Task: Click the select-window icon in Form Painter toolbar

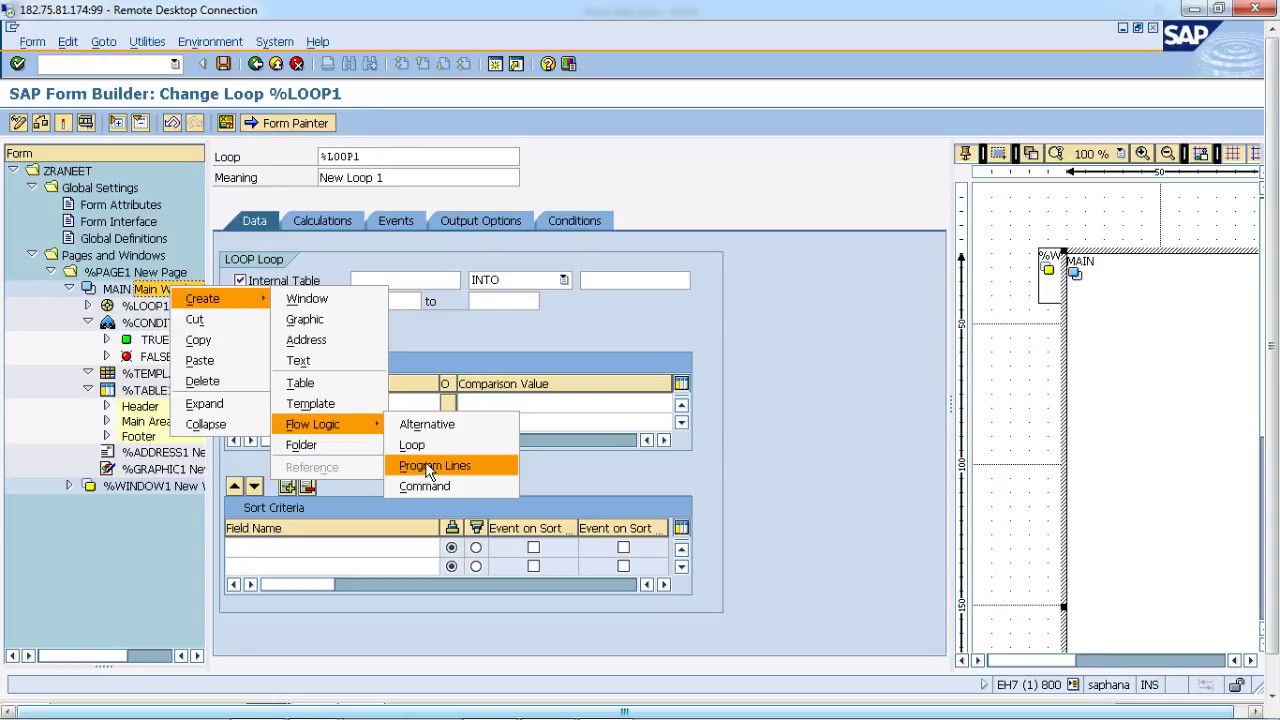Action: 998,154
